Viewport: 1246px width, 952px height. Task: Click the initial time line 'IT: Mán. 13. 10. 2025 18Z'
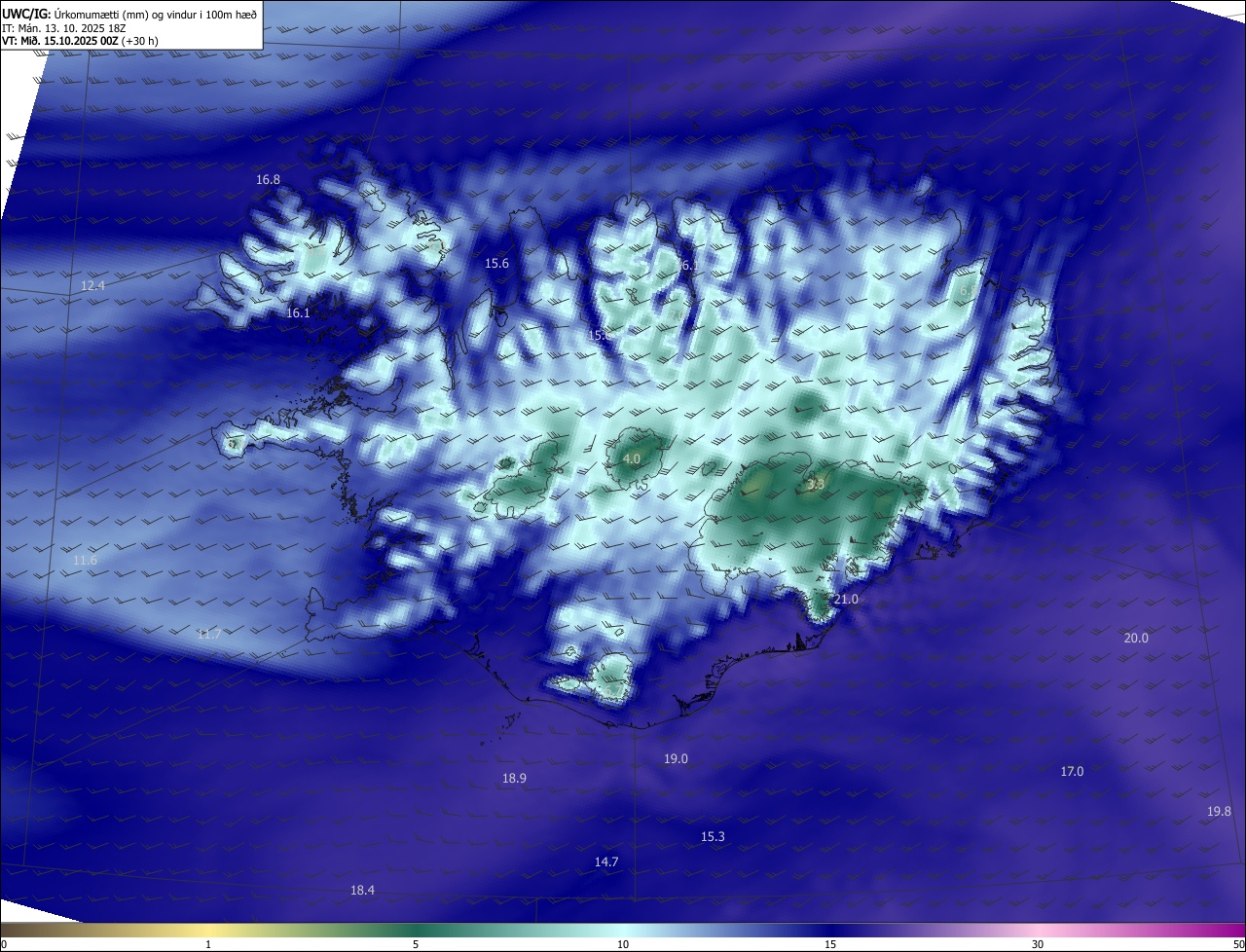click(x=63, y=28)
